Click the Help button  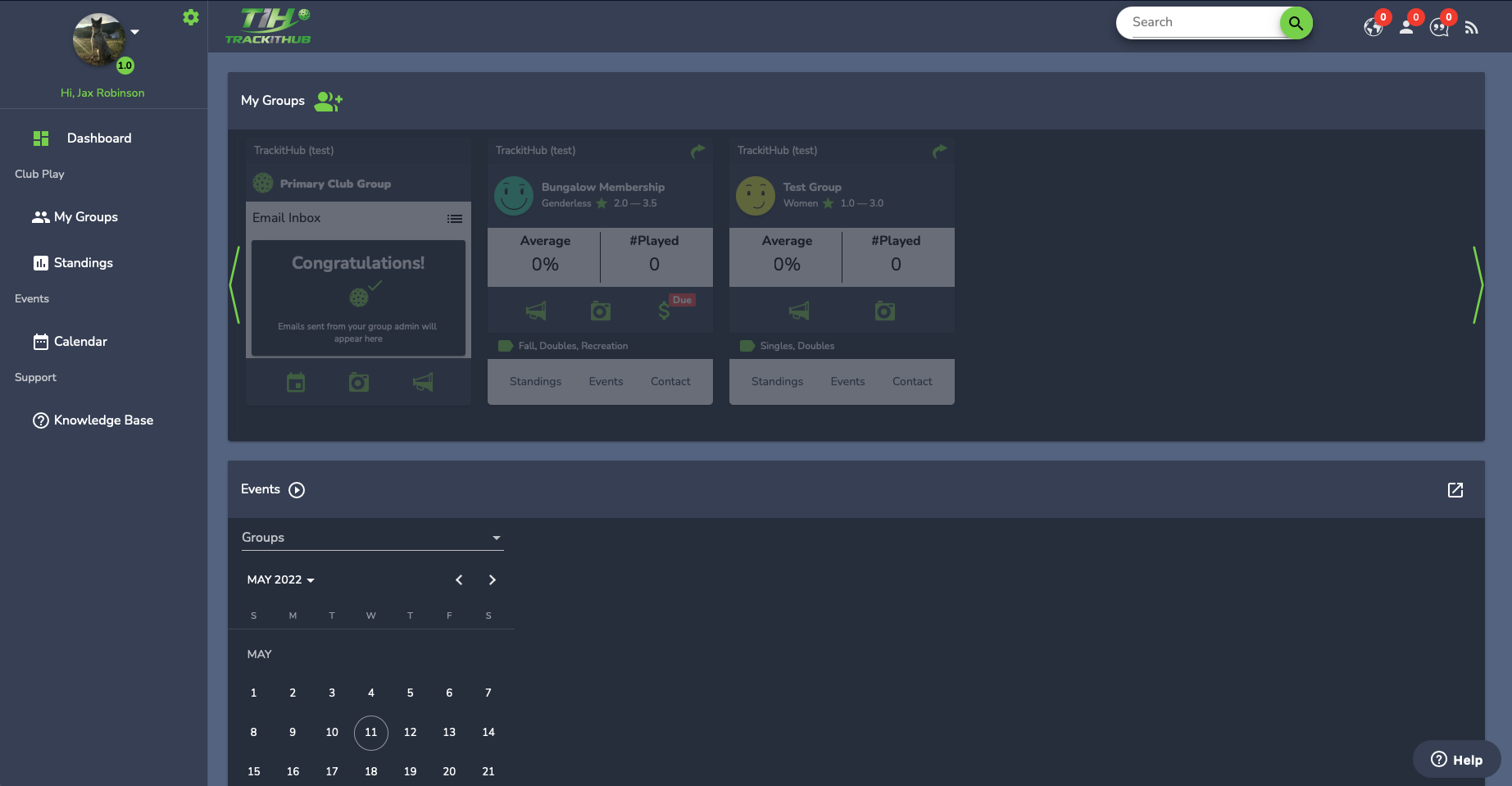click(1456, 760)
